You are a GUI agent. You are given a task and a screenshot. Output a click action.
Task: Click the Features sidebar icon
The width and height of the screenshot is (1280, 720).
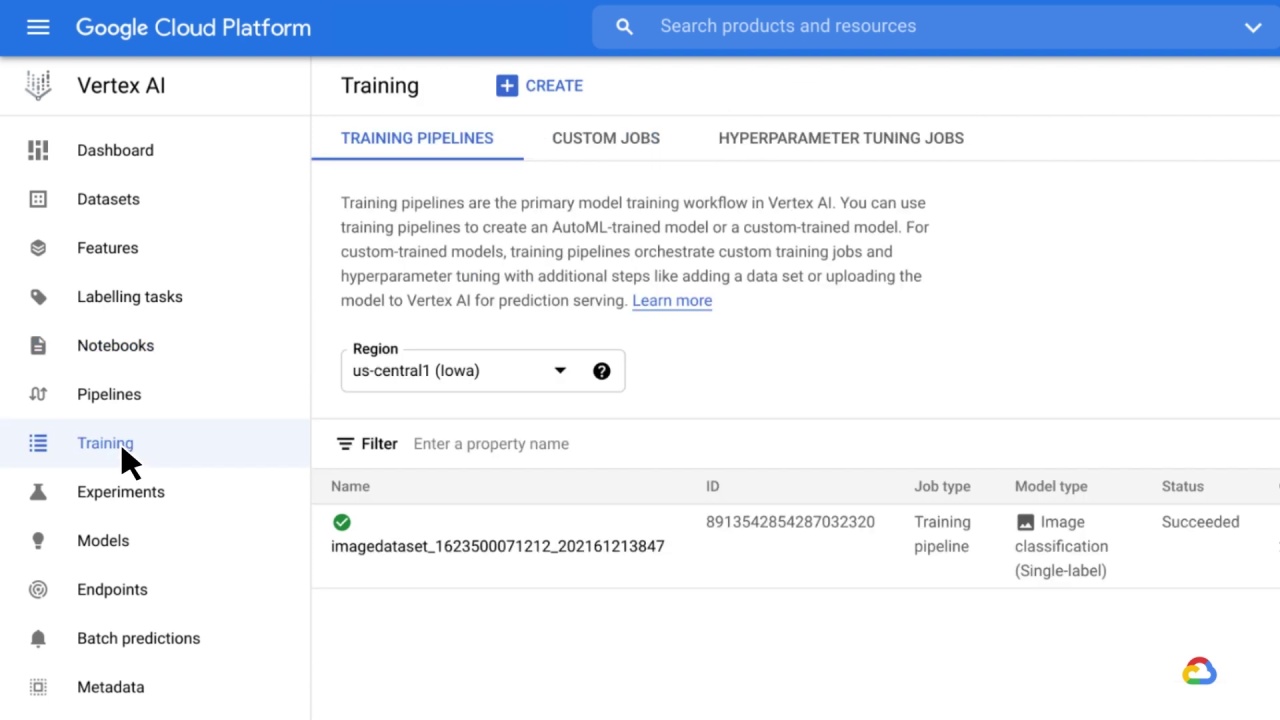[38, 248]
